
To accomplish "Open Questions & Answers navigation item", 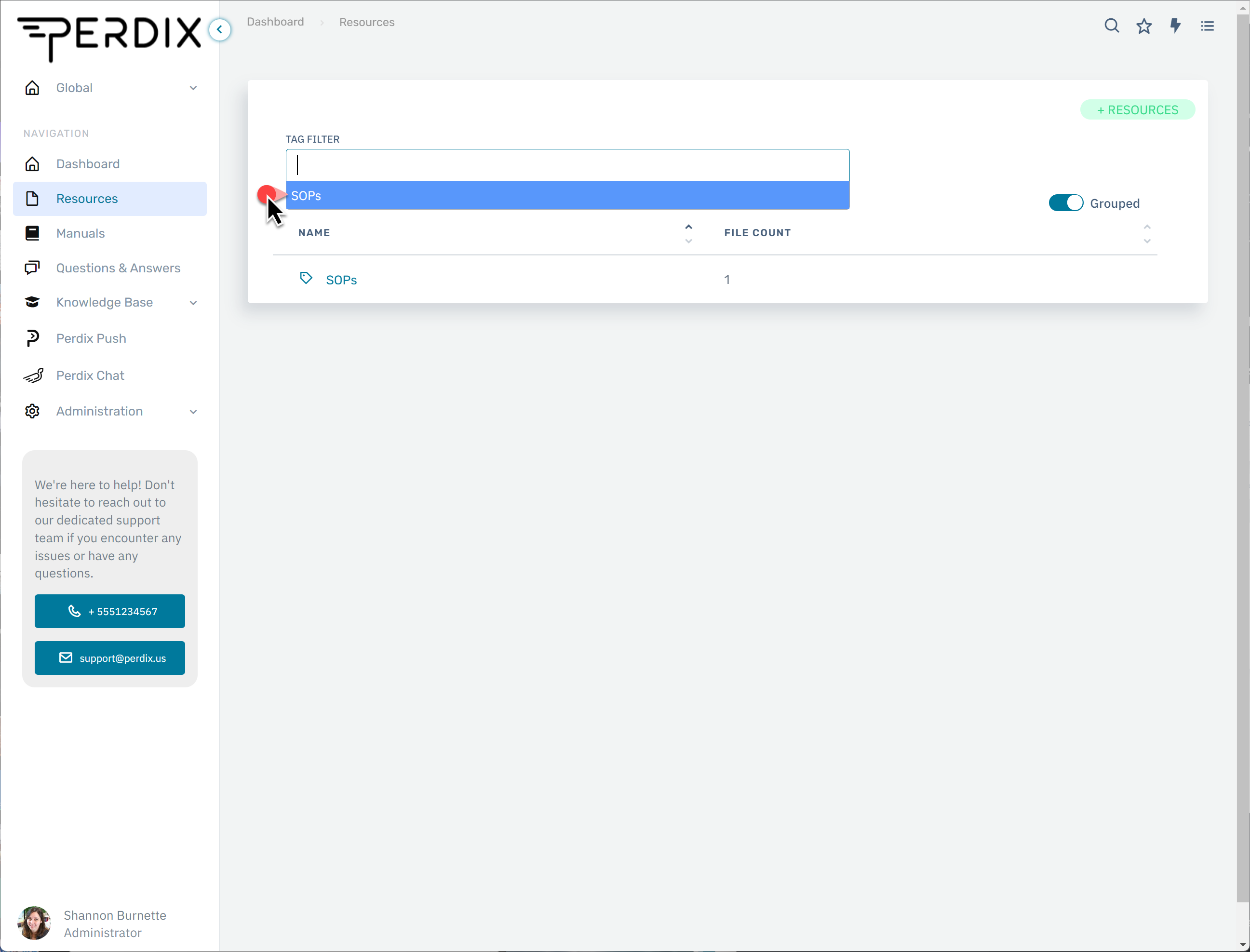I will coord(110,268).
